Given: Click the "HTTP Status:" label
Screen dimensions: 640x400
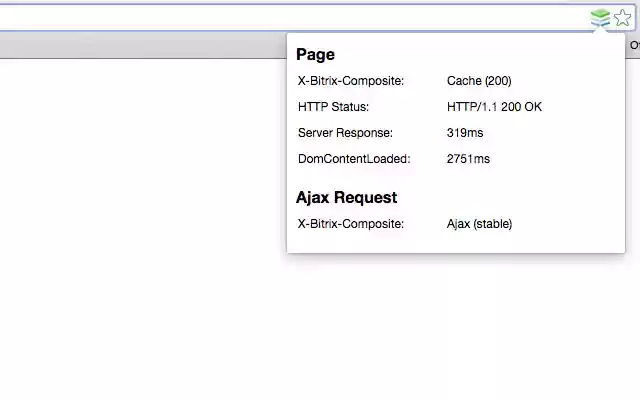Looking at the screenshot, I should (x=333, y=107).
